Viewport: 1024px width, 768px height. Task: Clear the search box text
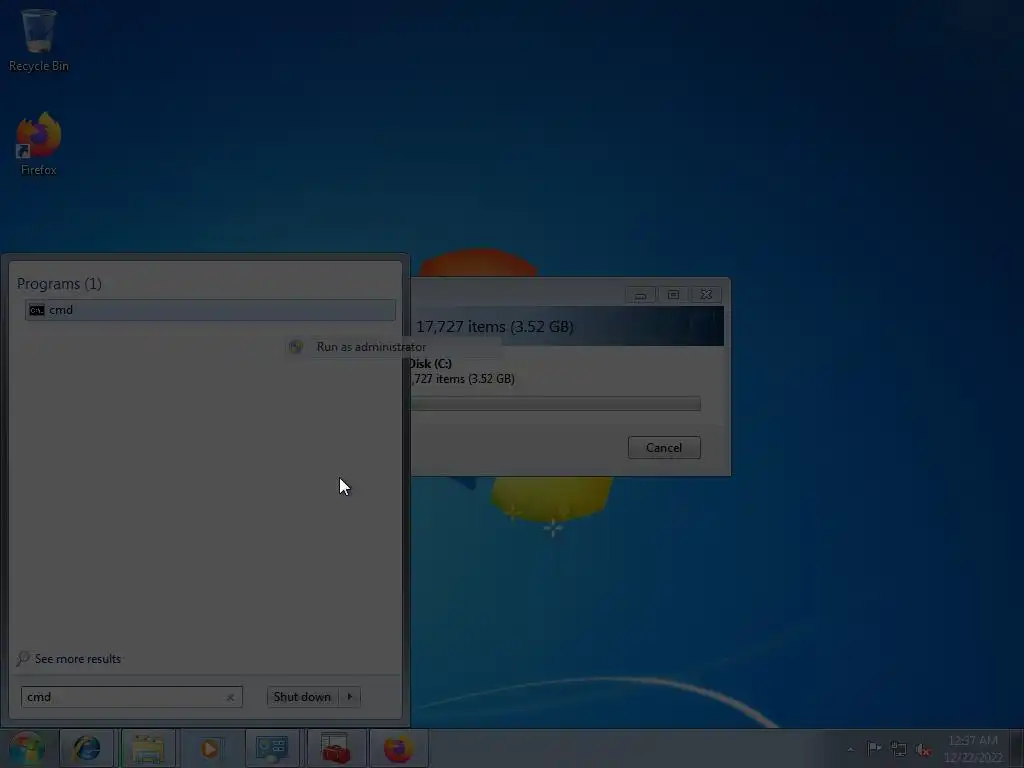(230, 697)
